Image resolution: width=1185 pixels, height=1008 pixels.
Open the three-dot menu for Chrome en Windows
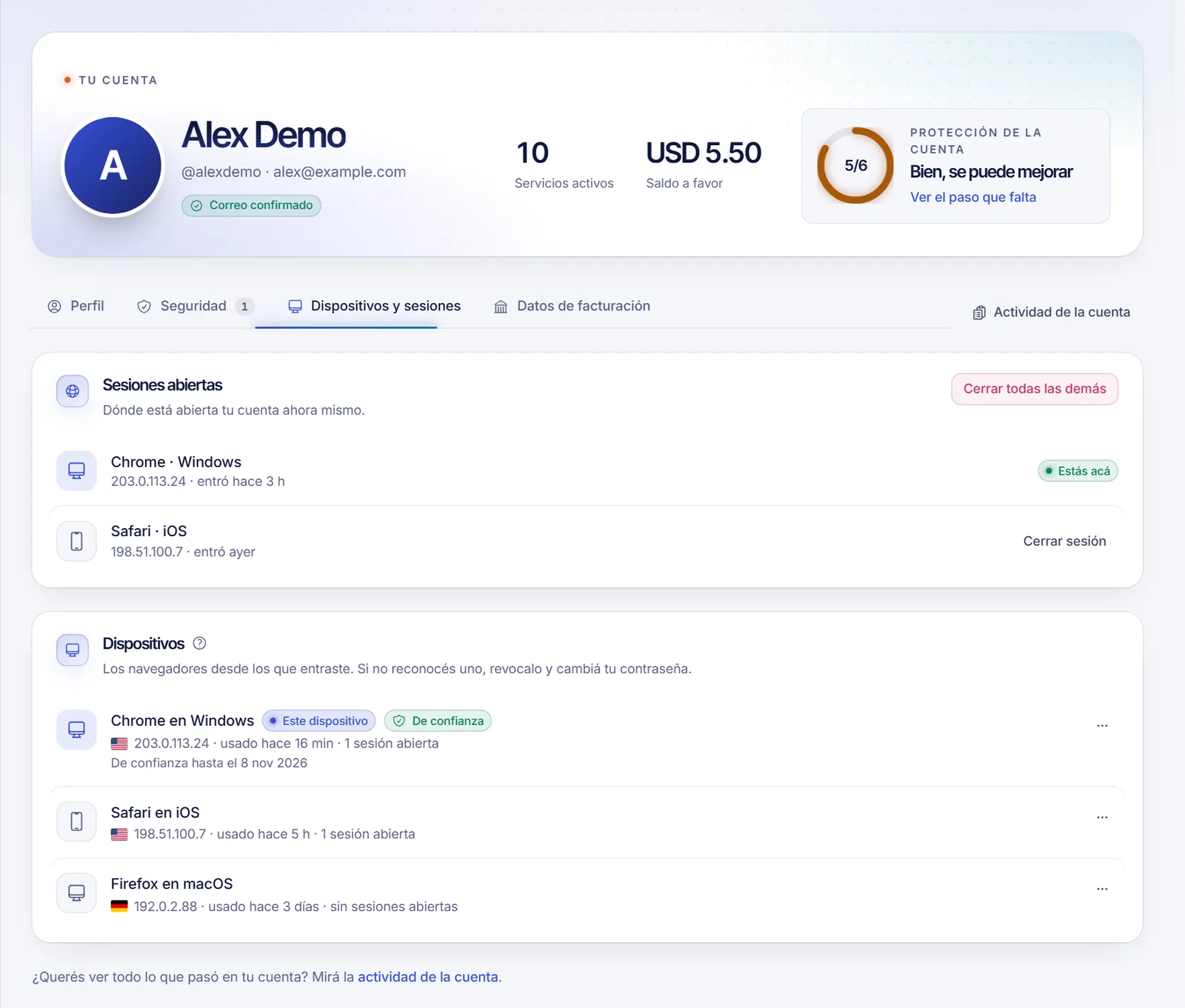[1102, 726]
